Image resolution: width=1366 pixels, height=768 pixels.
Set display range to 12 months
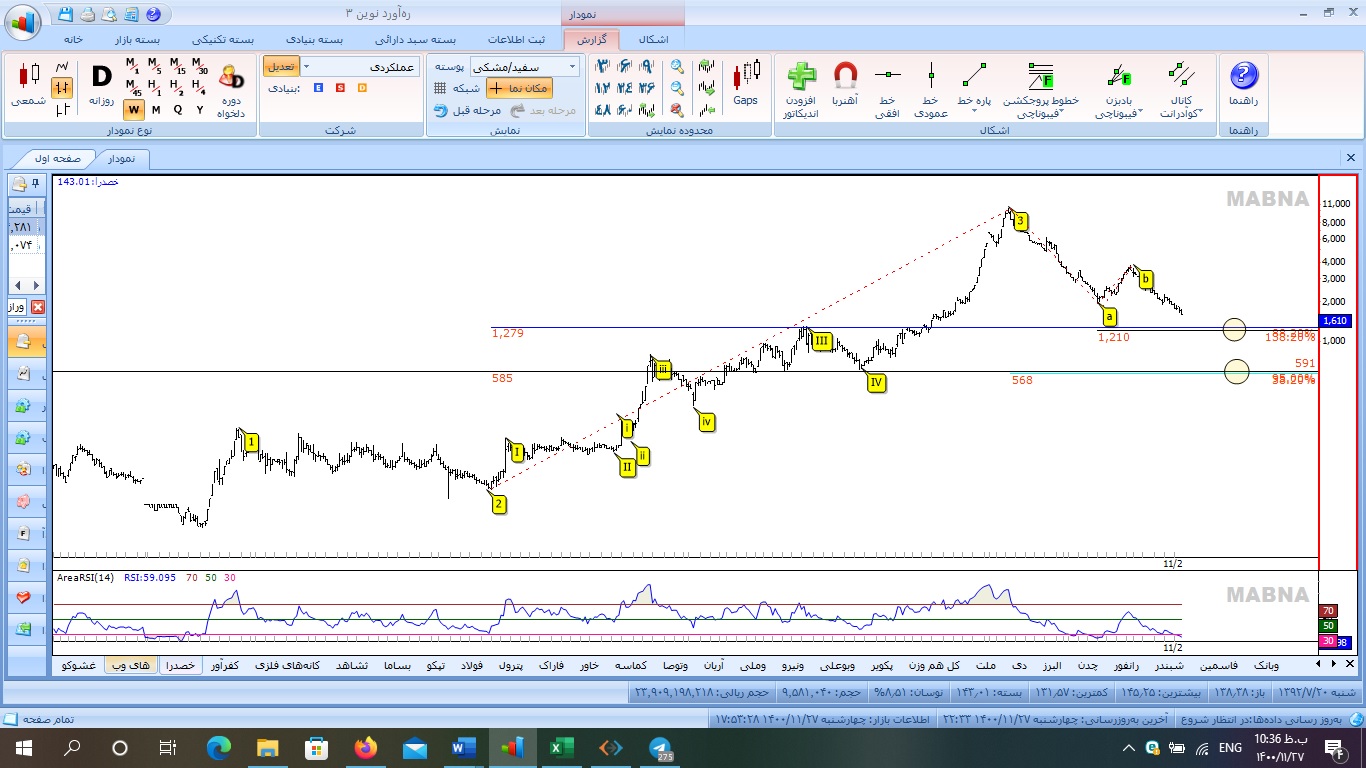click(602, 88)
